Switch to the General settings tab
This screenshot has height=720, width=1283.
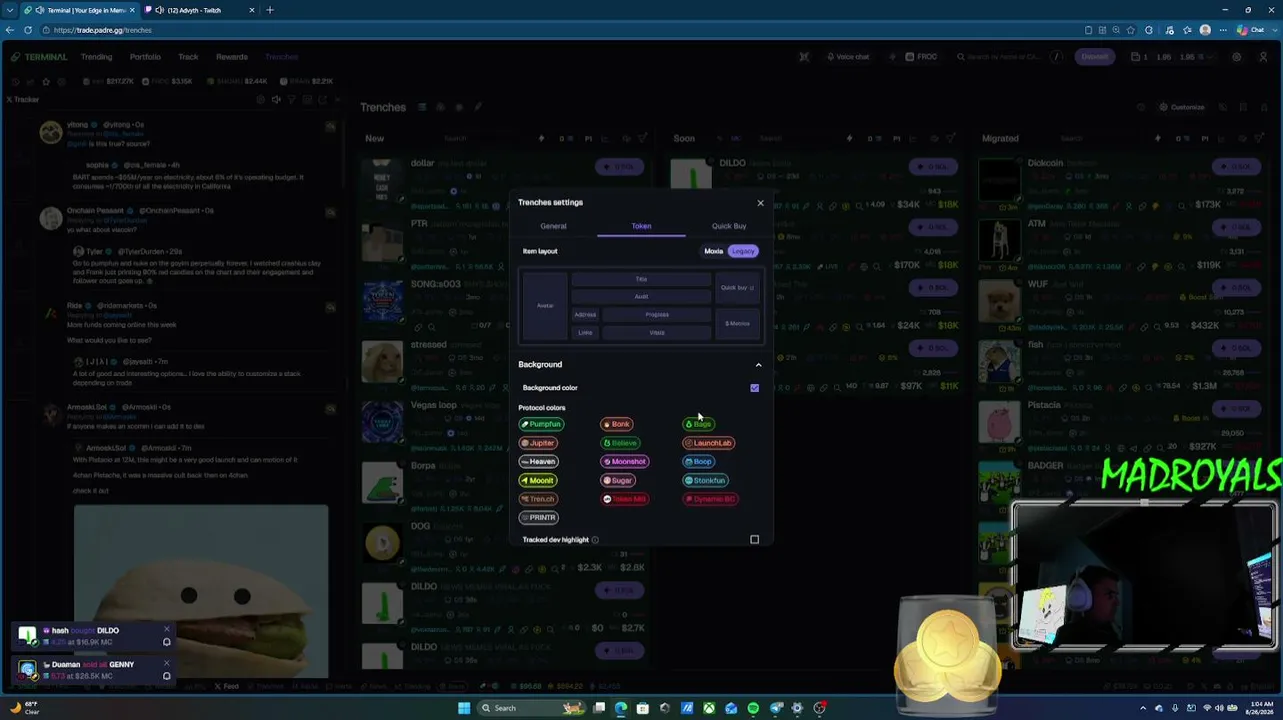click(x=553, y=226)
